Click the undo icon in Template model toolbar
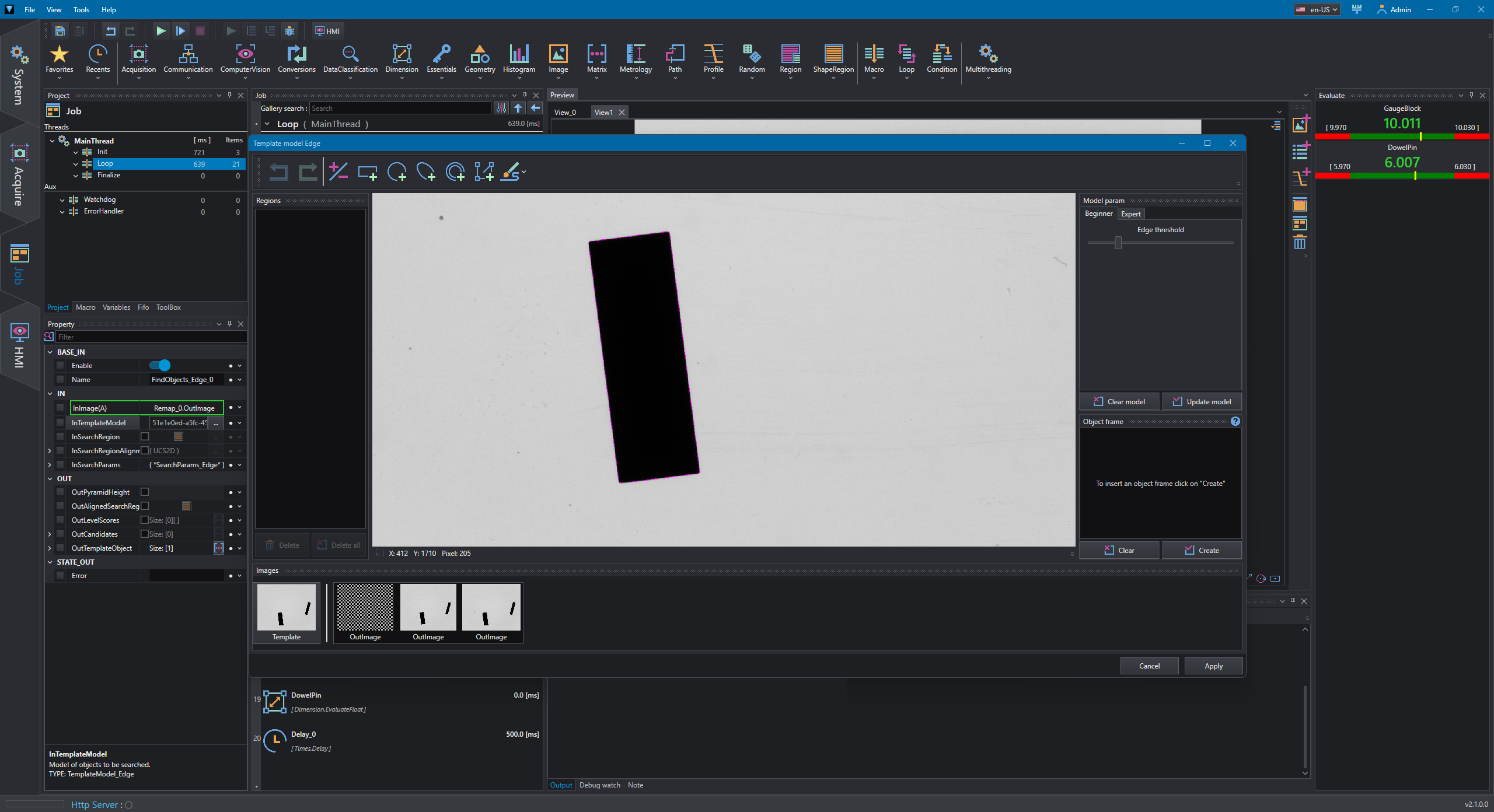Viewport: 1494px width, 812px height. (278, 171)
